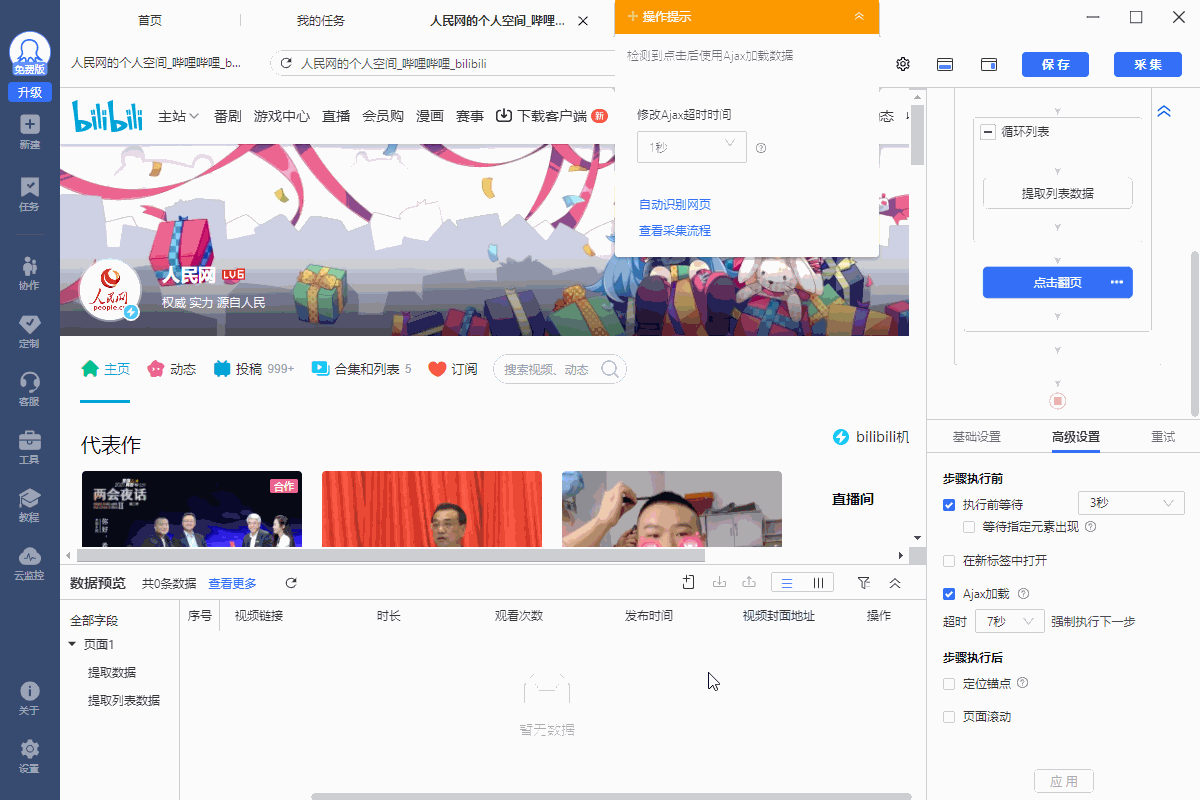Image resolution: width=1200 pixels, height=800 pixels.
Task: Click the help icon beside 等待指定元素出现
Action: click(1090, 526)
